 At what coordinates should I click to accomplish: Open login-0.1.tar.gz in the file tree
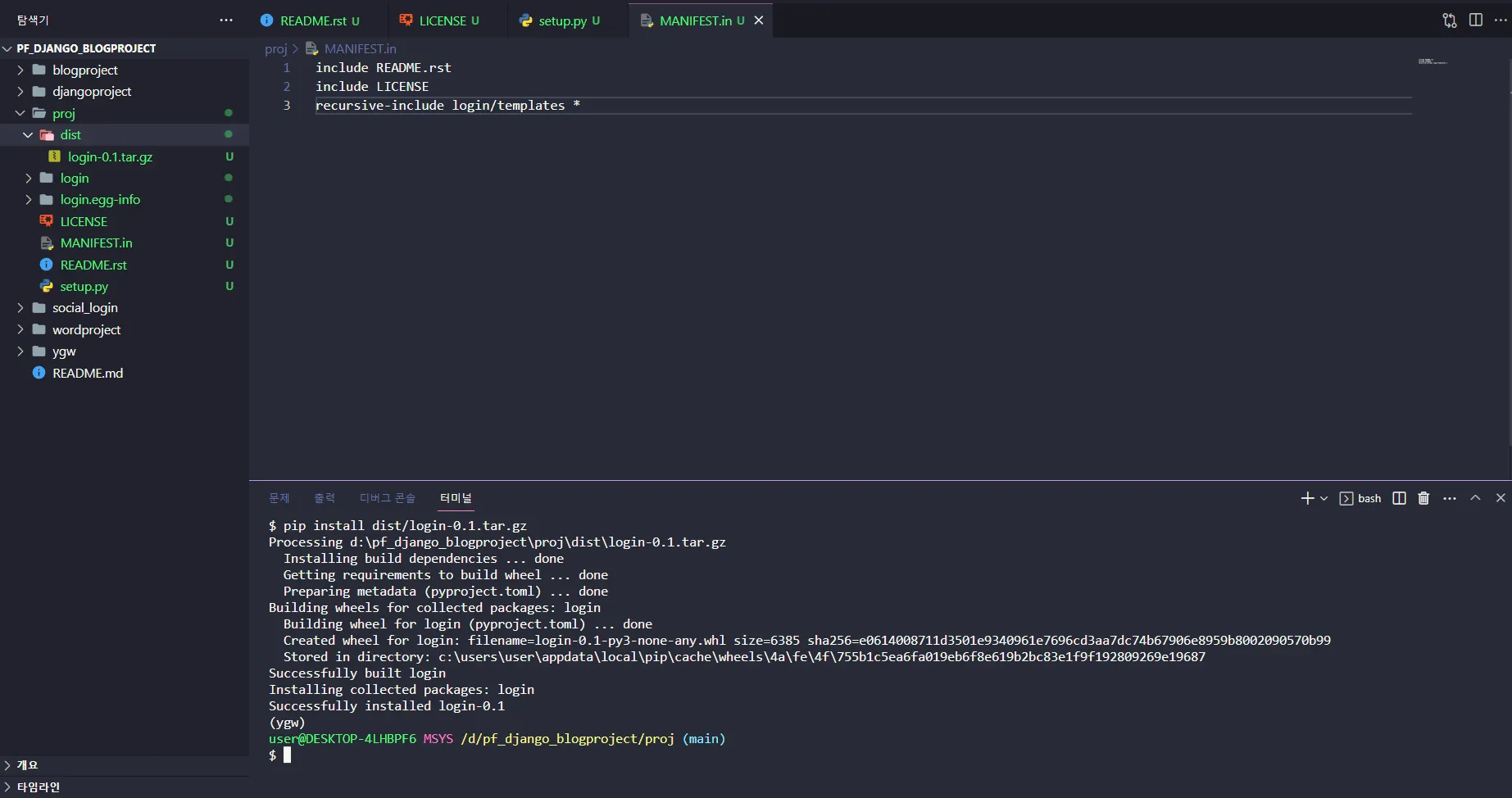(x=110, y=156)
